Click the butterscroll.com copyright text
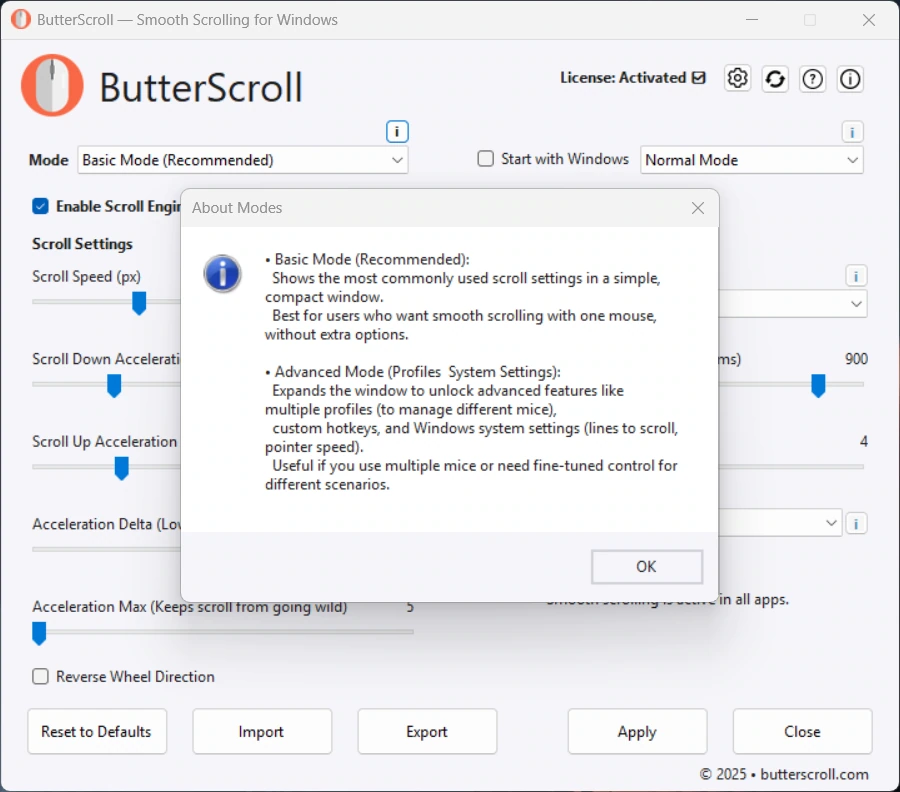 pos(784,774)
